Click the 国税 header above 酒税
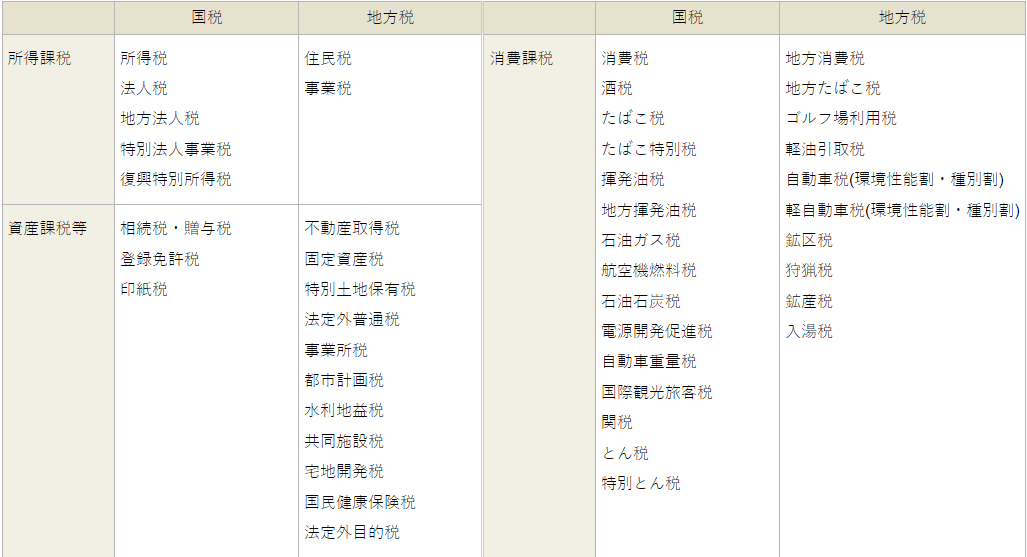Image resolution: width=1027 pixels, height=557 pixels. (x=688, y=18)
